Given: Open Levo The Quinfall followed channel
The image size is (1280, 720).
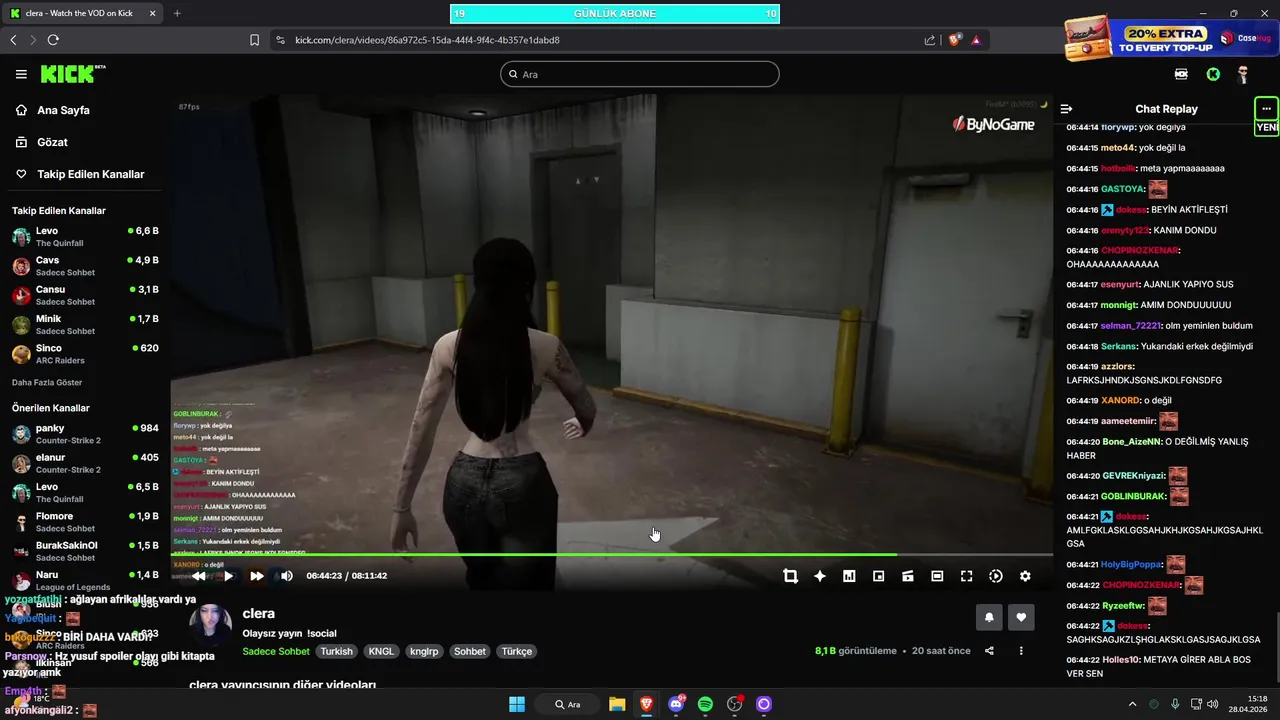Looking at the screenshot, I should coord(85,237).
